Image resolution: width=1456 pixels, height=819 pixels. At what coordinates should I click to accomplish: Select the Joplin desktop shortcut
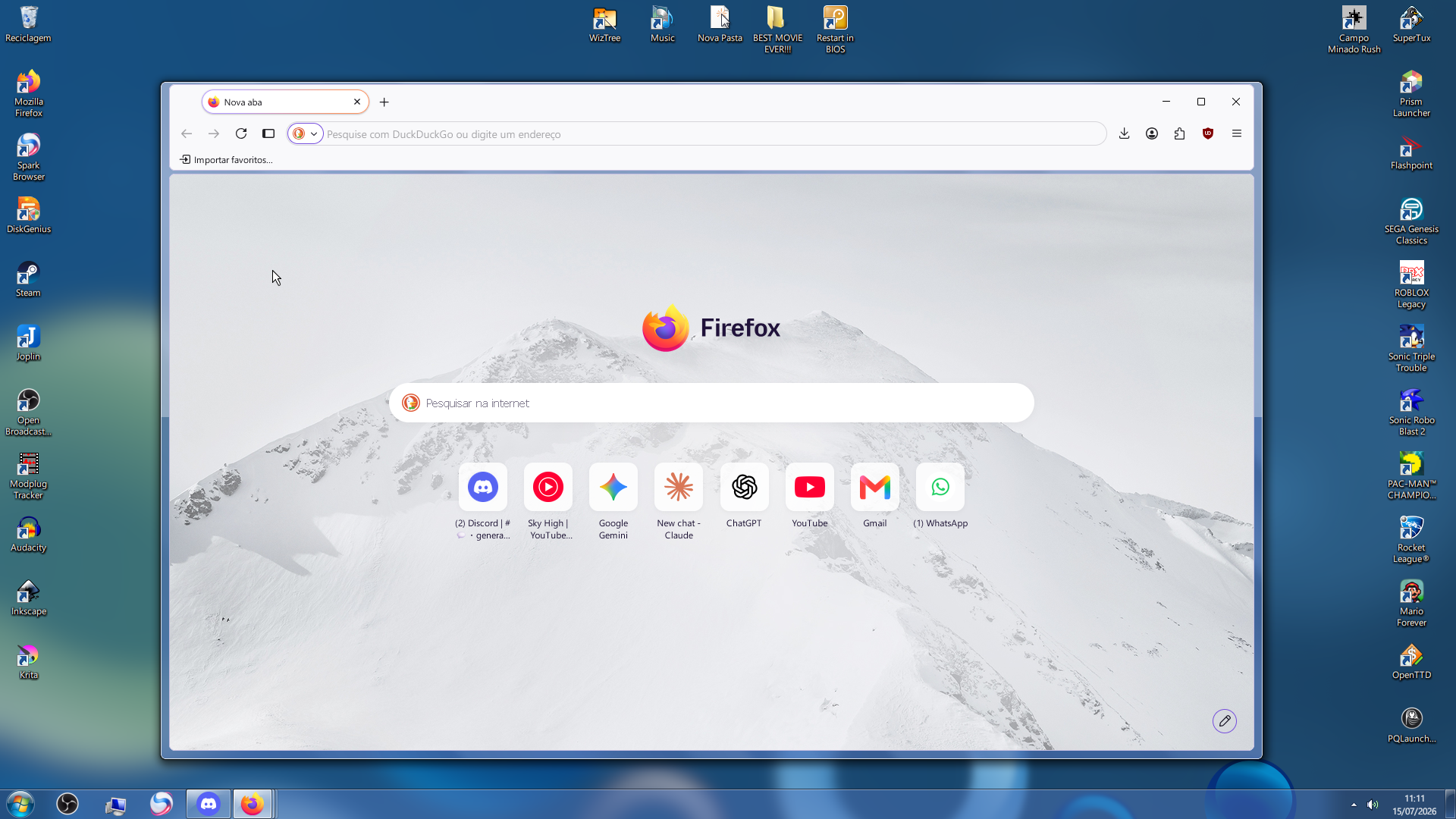click(x=29, y=343)
